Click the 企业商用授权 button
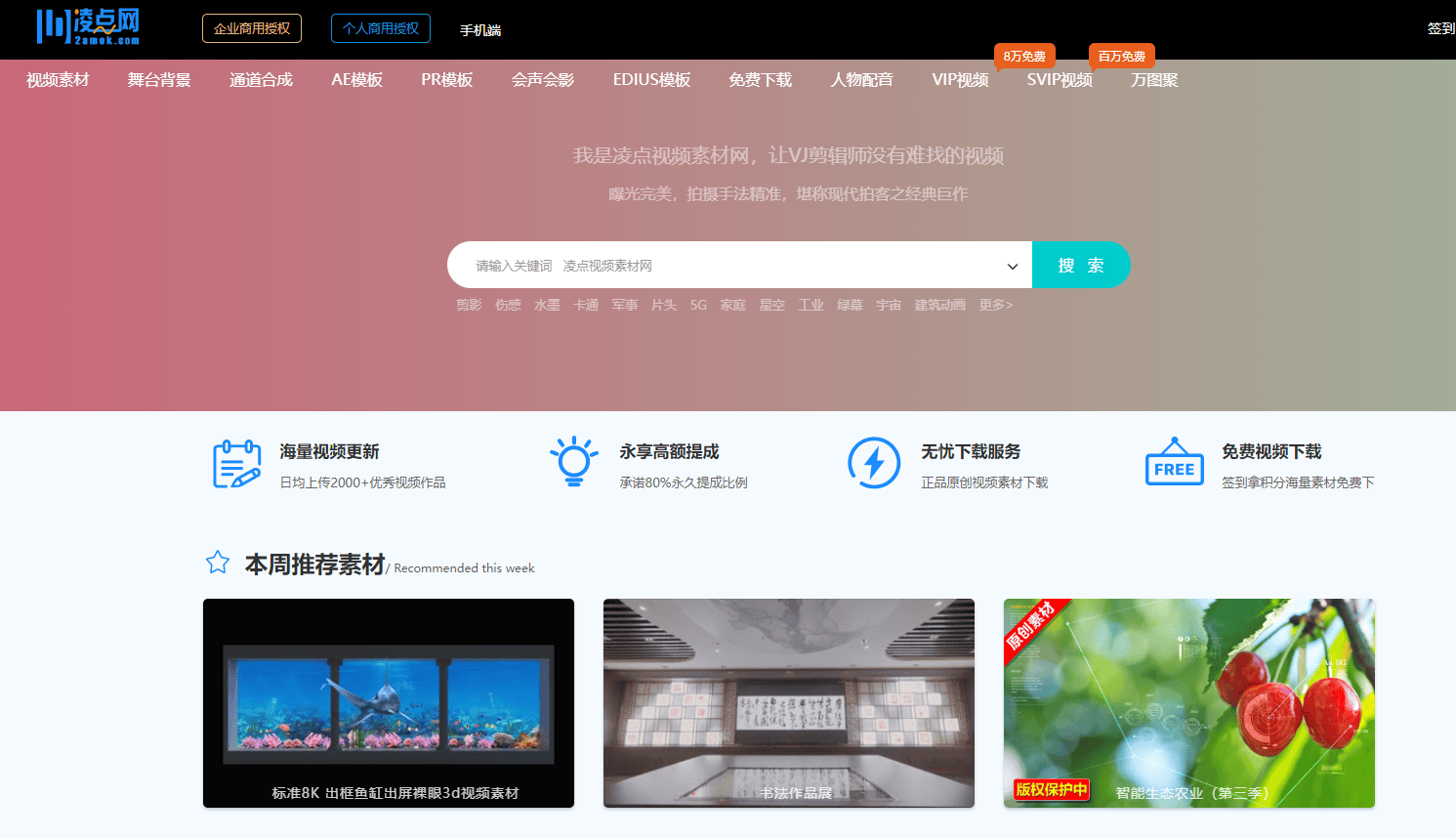Screen dimensions: 1456x838 (252, 28)
